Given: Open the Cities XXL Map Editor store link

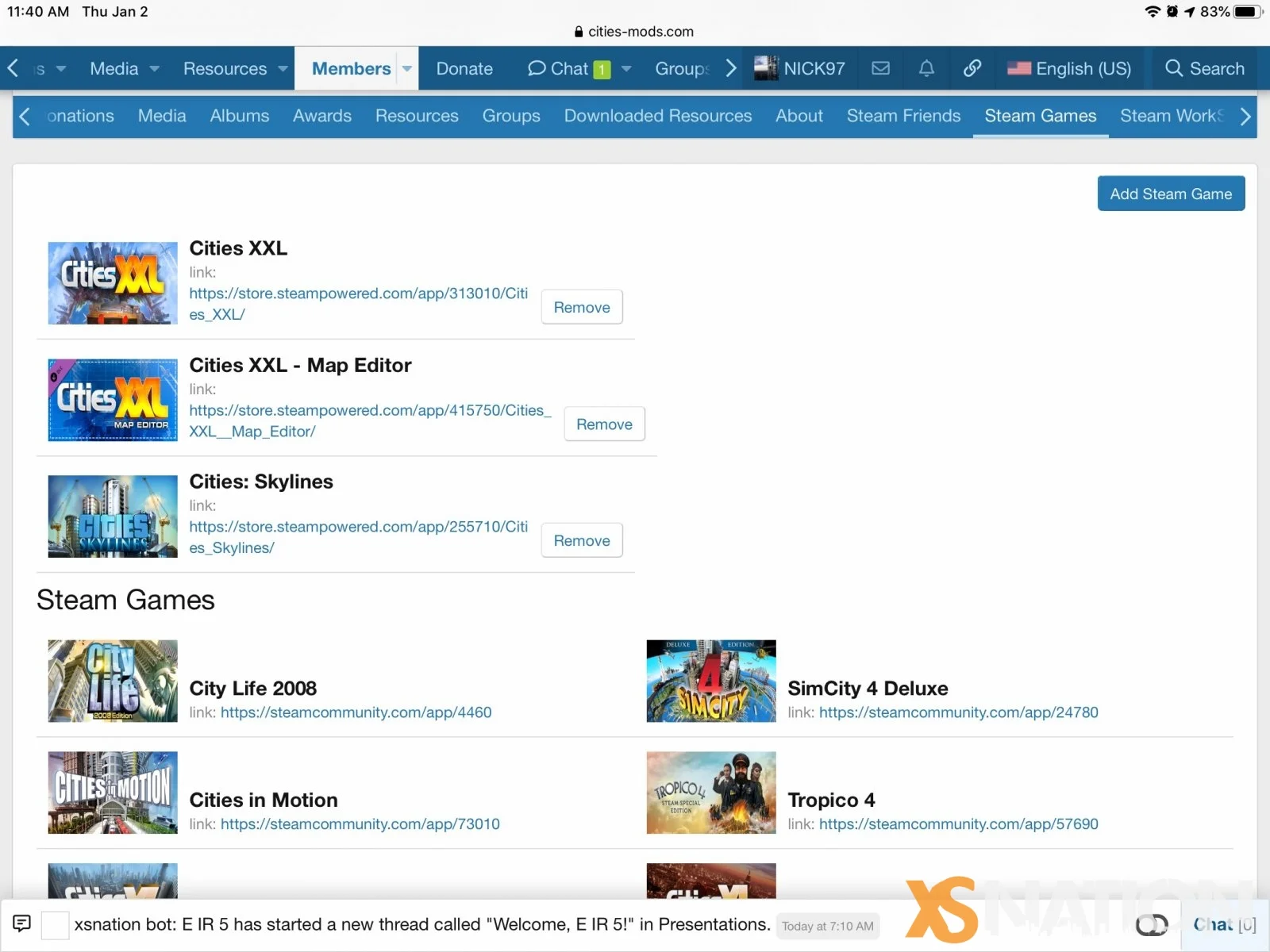Looking at the screenshot, I should tap(370, 420).
